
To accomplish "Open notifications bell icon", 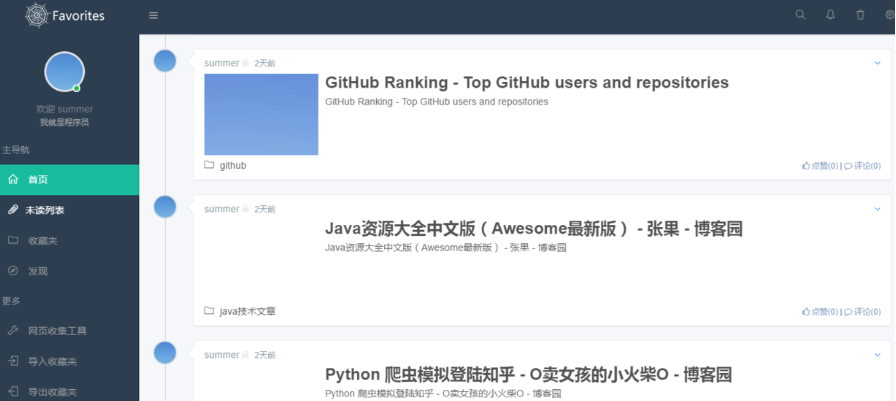I will [x=830, y=15].
